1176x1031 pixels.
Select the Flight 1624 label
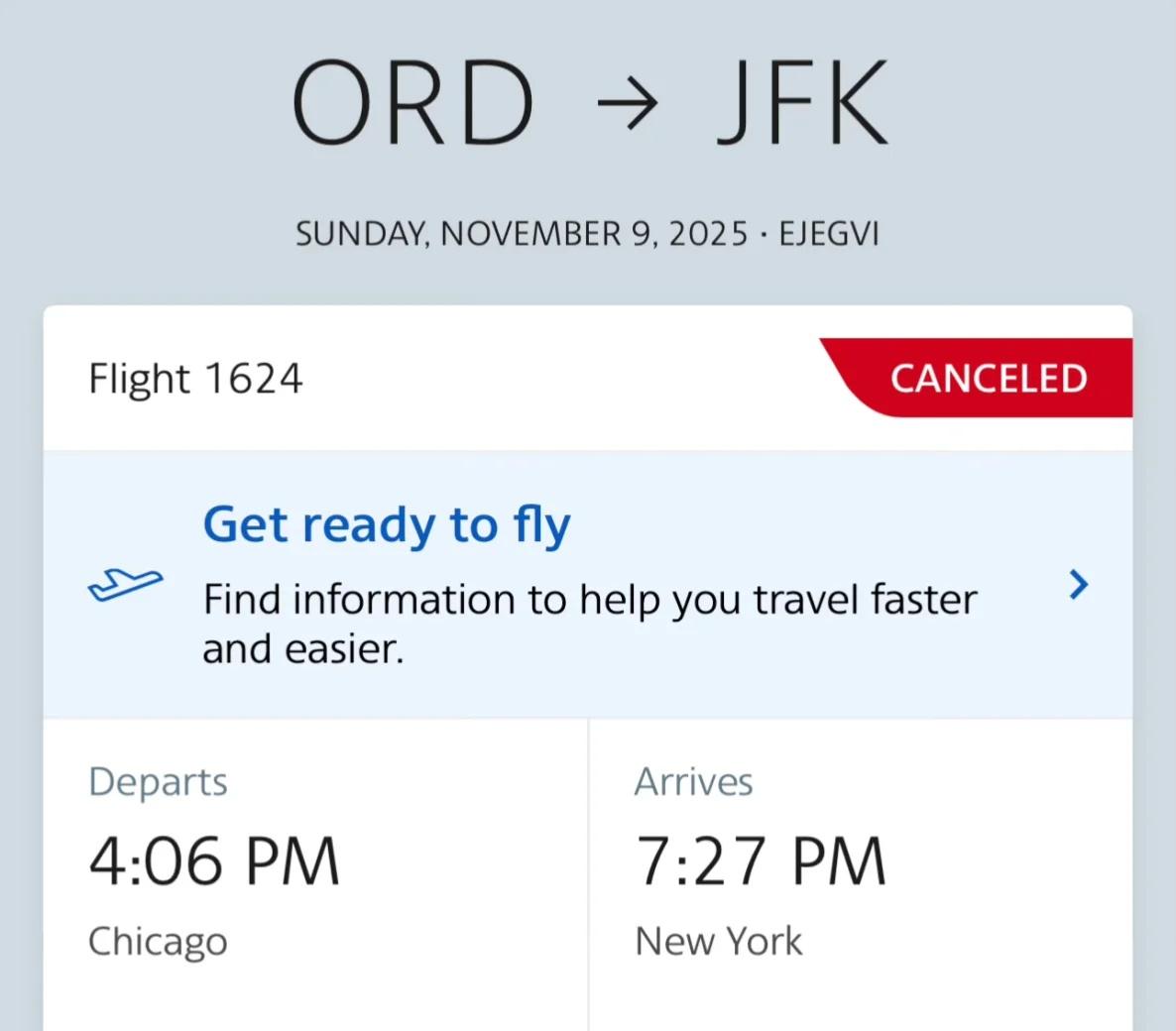click(195, 379)
